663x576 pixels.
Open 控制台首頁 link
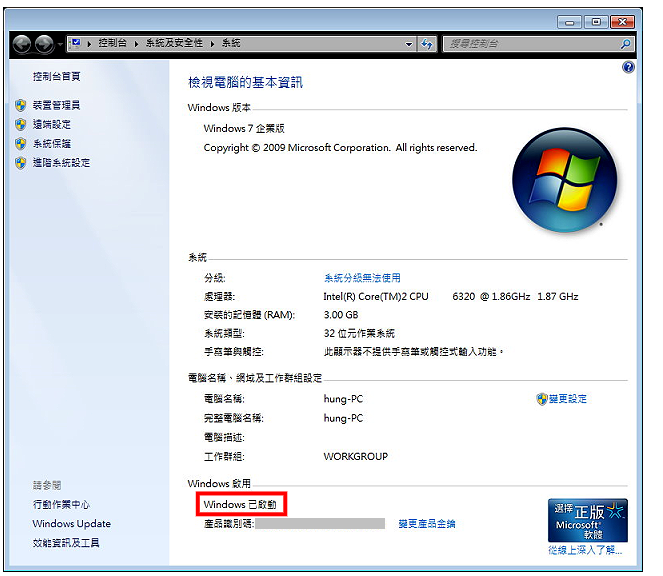pyautogui.click(x=56, y=77)
